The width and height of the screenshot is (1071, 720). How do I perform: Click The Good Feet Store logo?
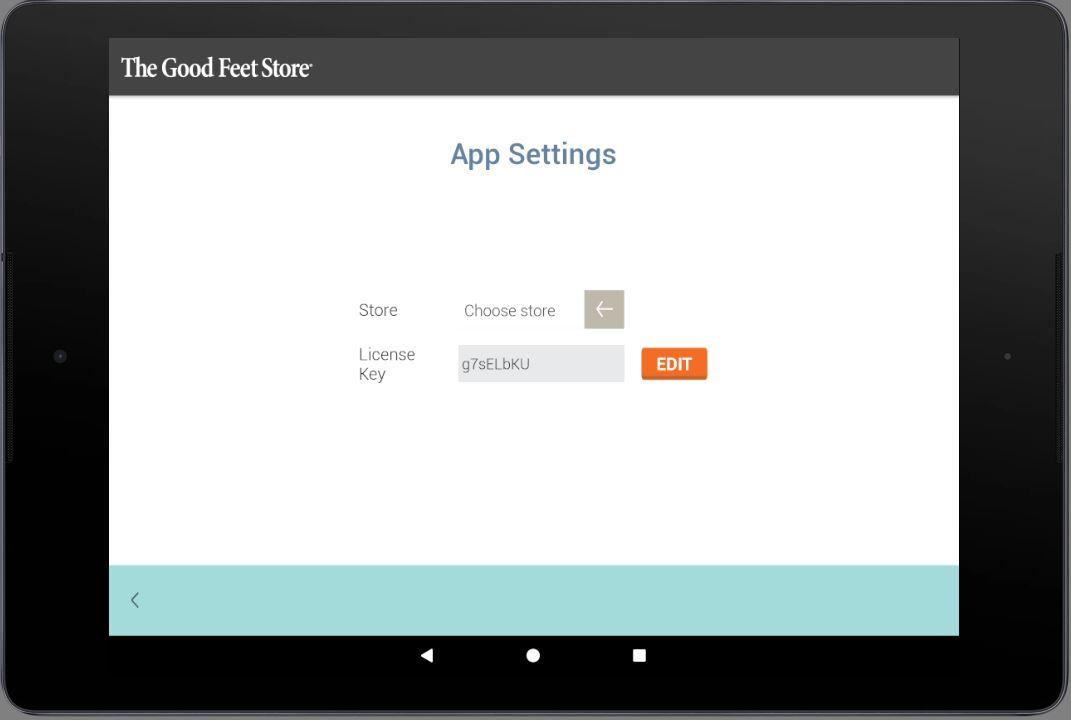217,68
